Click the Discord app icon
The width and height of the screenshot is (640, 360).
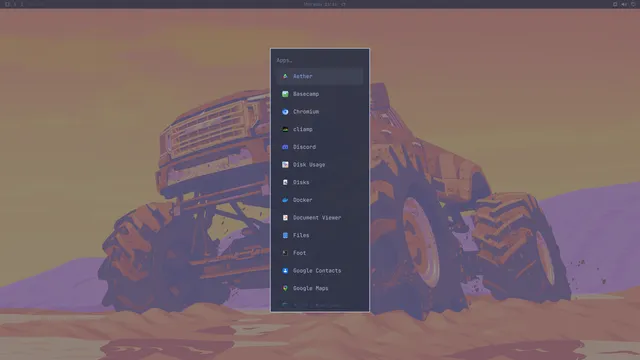(x=285, y=147)
